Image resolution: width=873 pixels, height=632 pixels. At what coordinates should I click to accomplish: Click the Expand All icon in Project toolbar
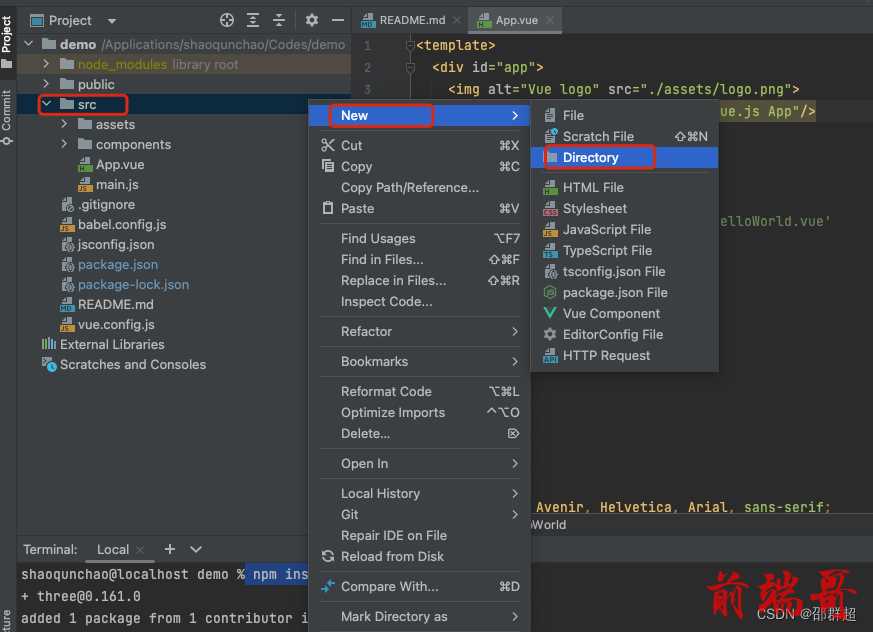[x=253, y=21]
